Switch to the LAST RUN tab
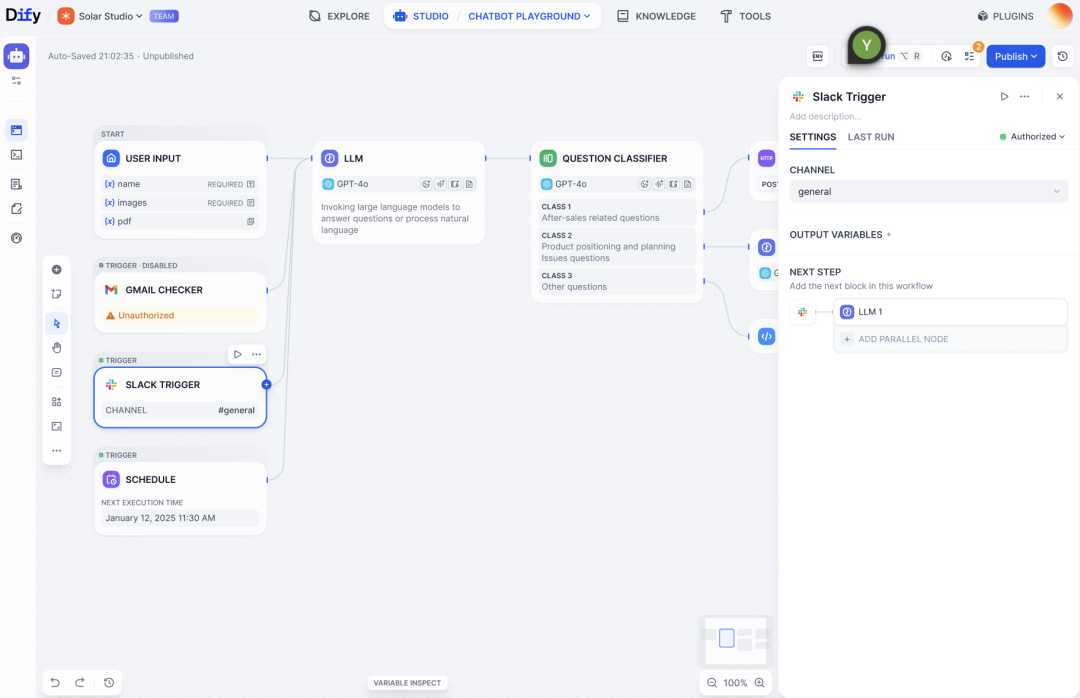Screen dimensions: 1080x698 tap(869, 137)
